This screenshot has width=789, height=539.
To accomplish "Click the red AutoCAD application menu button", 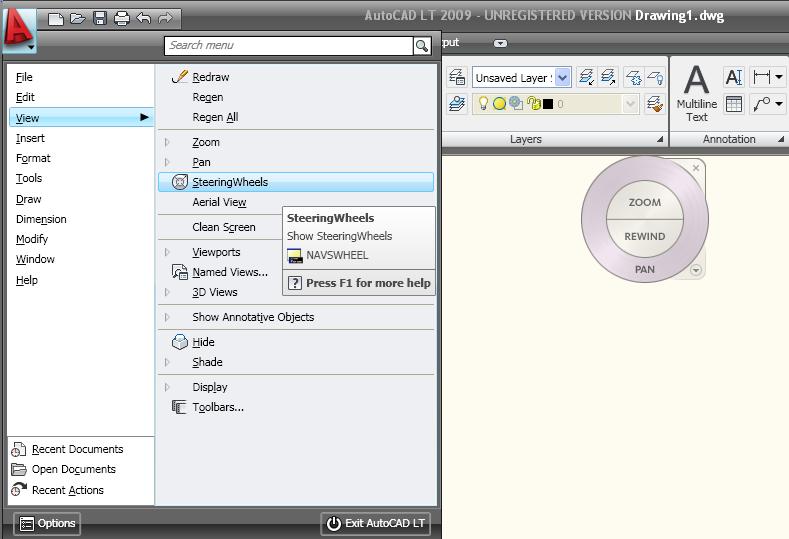I will point(18,29).
